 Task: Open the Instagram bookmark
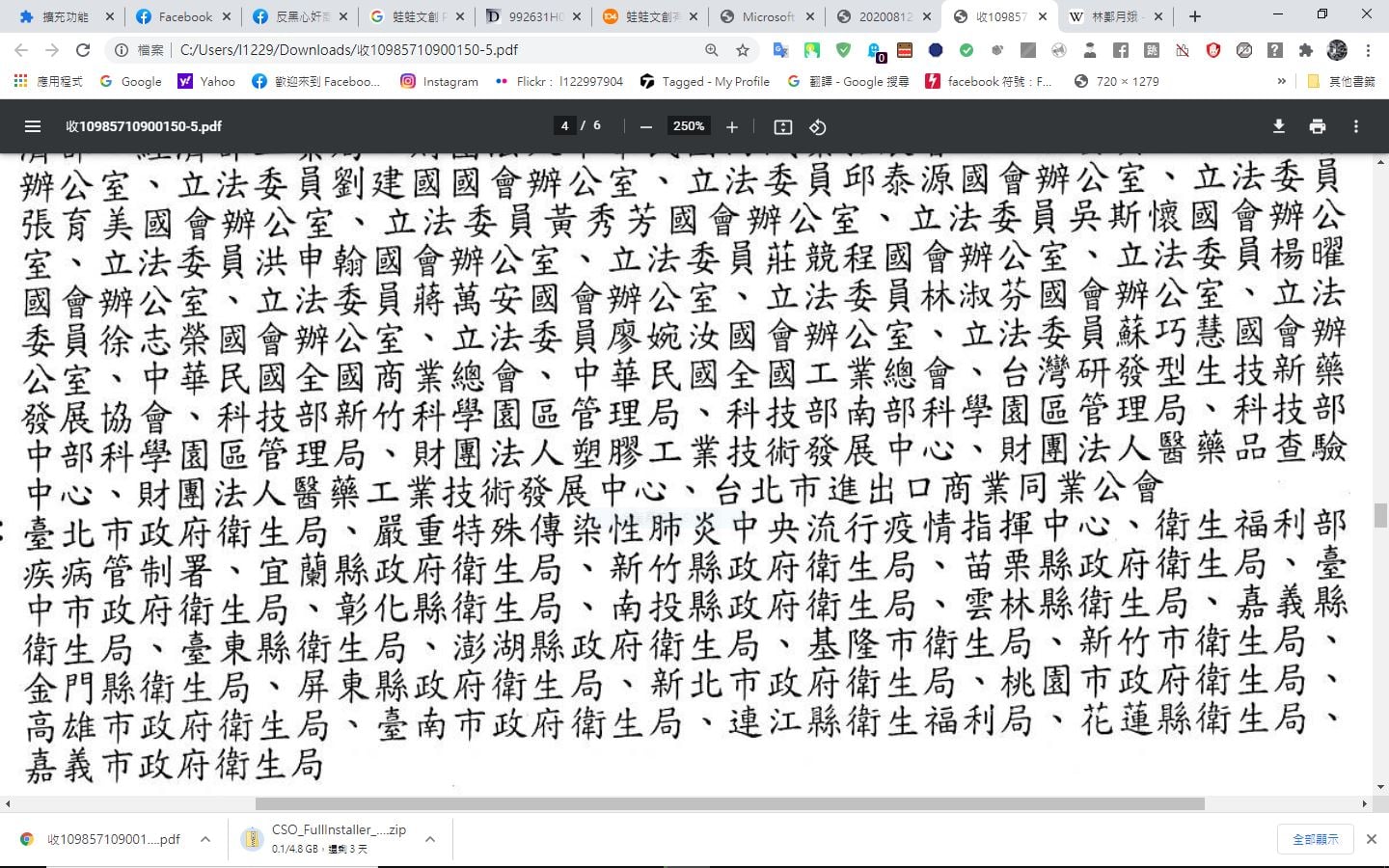[x=440, y=81]
